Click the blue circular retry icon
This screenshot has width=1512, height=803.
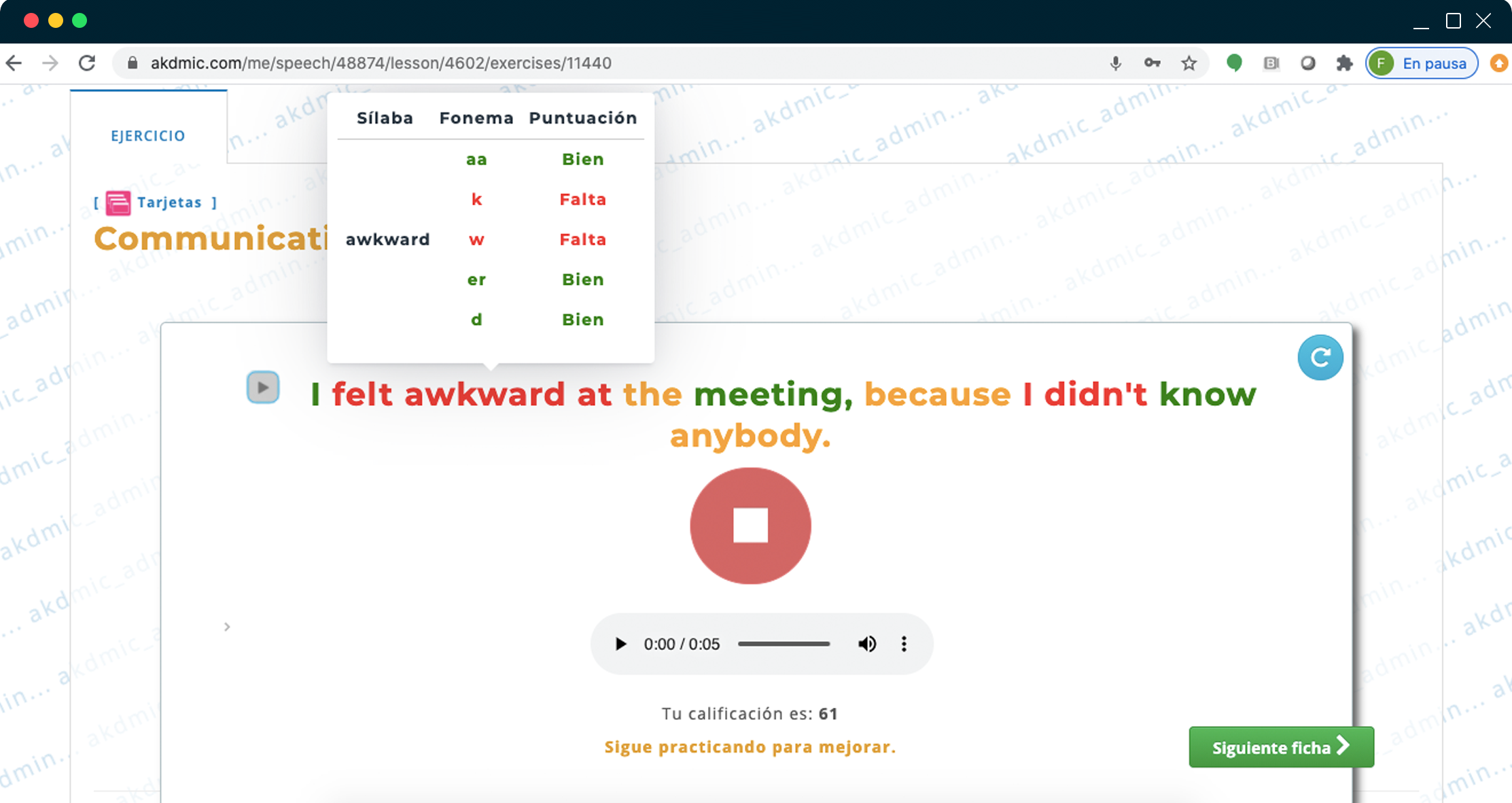[1320, 357]
